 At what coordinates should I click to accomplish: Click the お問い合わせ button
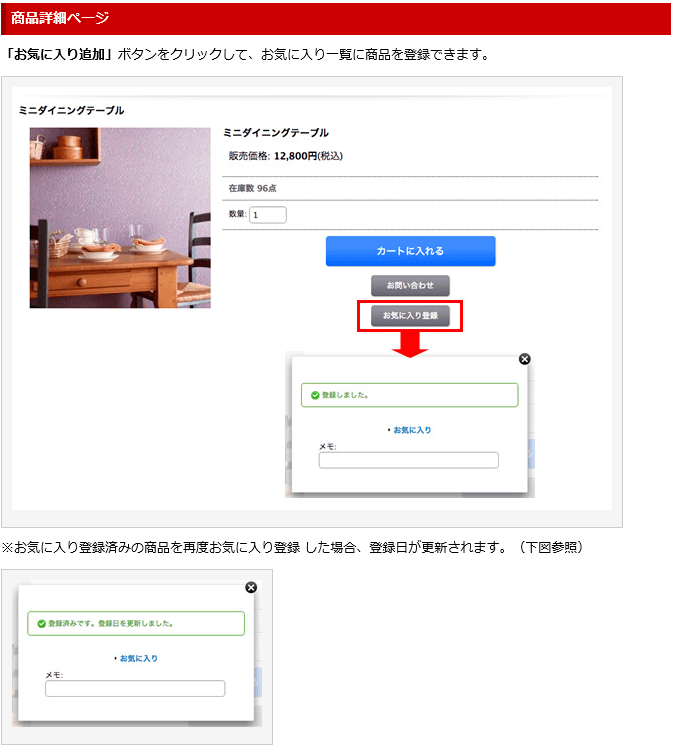coord(410,286)
